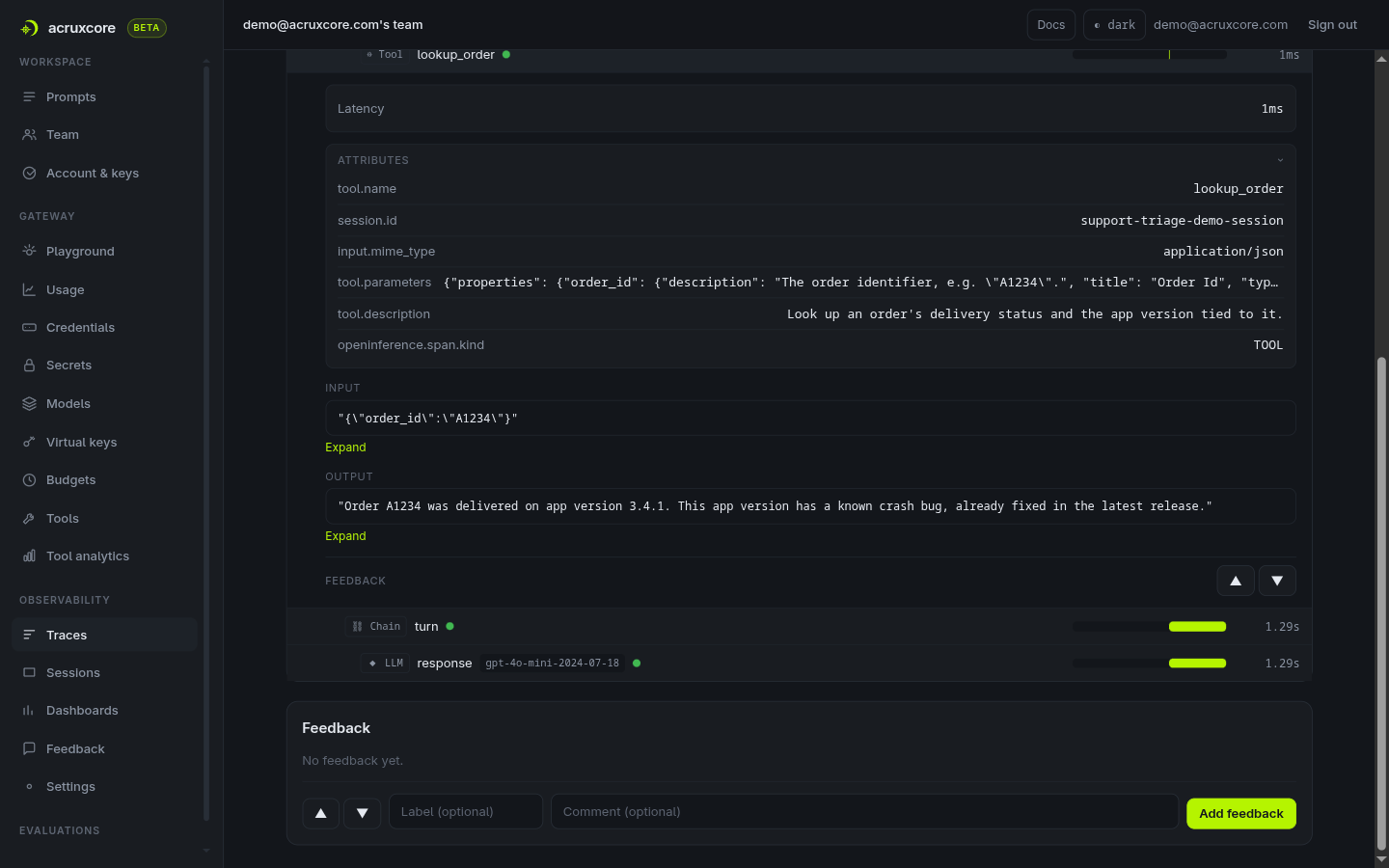Focus the Comment (optional) input field
Screen dimensions: 1389x868
(x=864, y=812)
